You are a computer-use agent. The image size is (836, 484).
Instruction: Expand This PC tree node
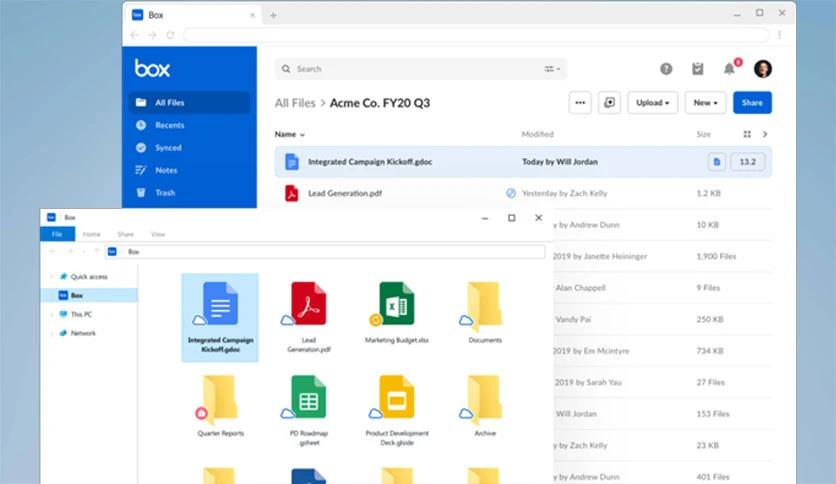coord(52,314)
